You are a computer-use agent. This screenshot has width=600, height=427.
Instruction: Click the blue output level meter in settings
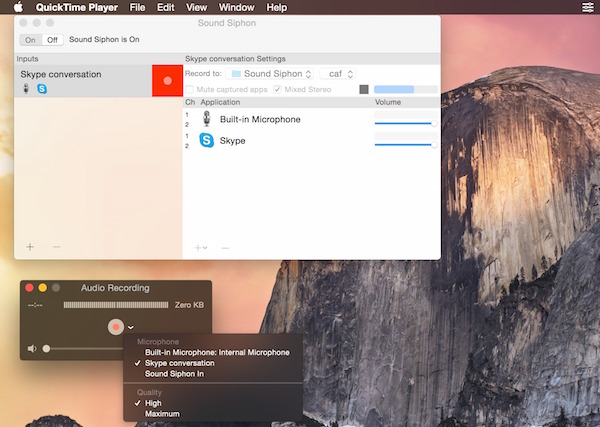point(406,89)
